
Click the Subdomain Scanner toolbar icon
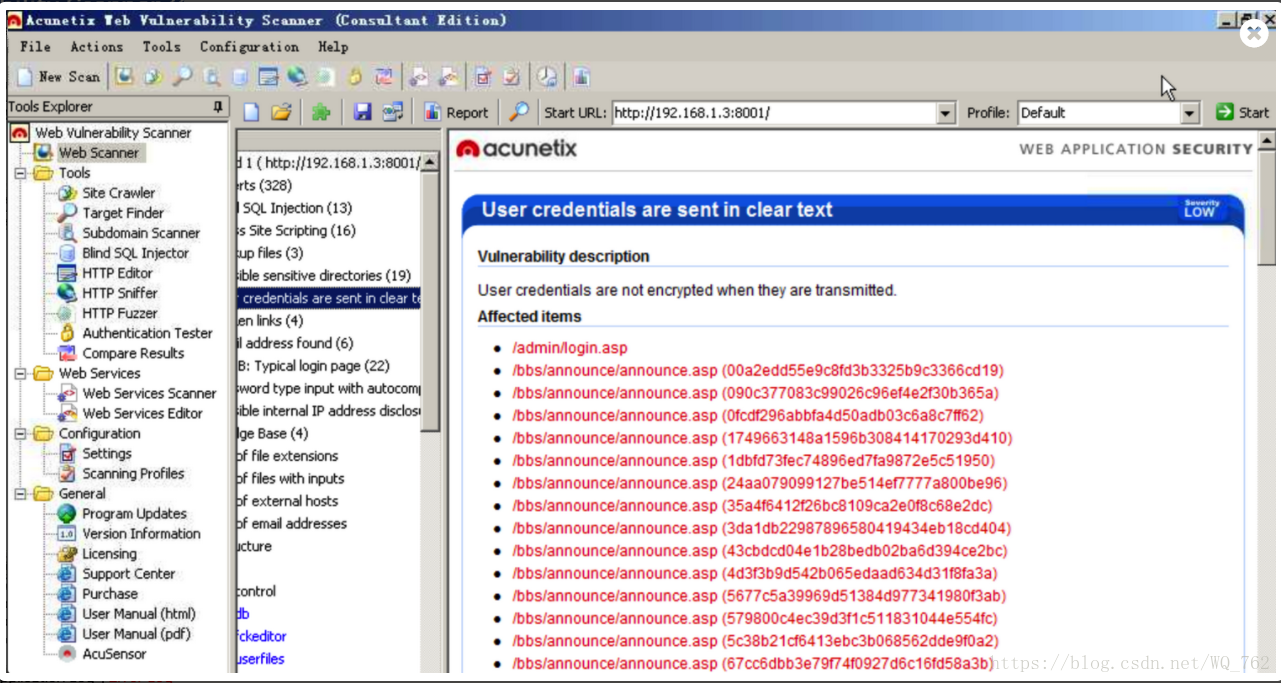(211, 76)
